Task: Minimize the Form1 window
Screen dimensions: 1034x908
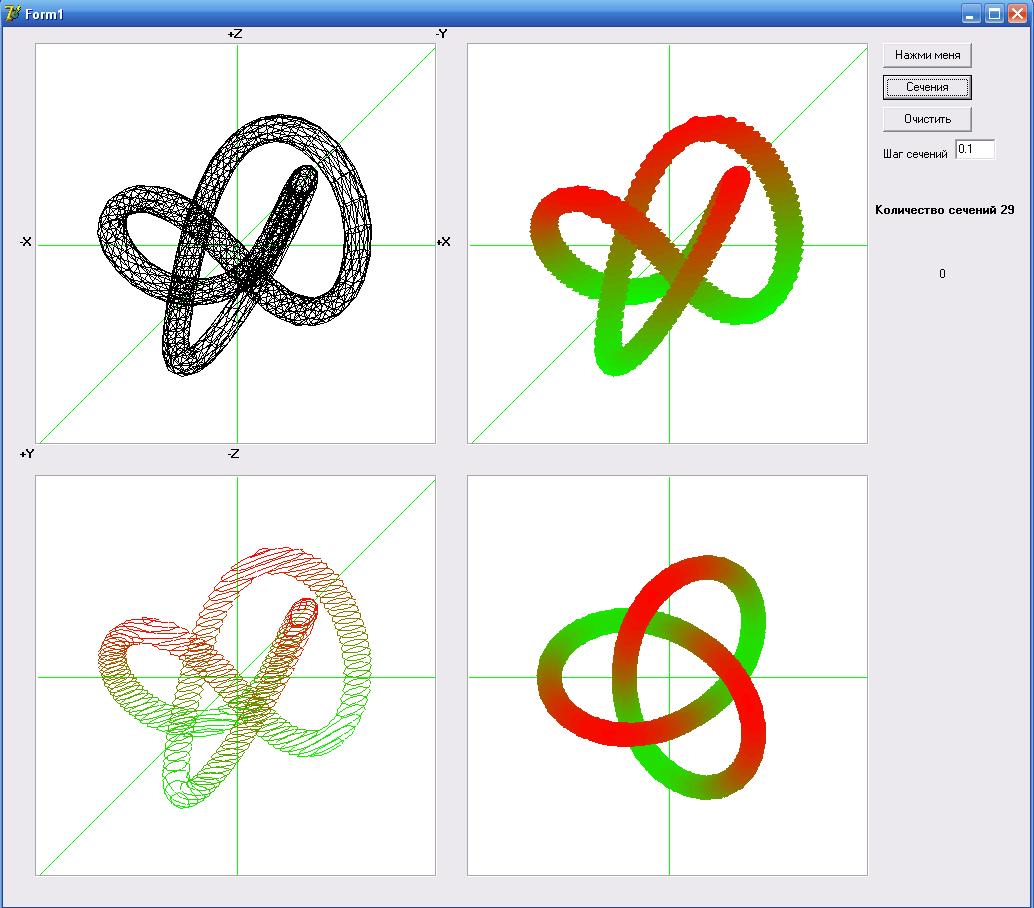Action: pyautogui.click(x=971, y=13)
